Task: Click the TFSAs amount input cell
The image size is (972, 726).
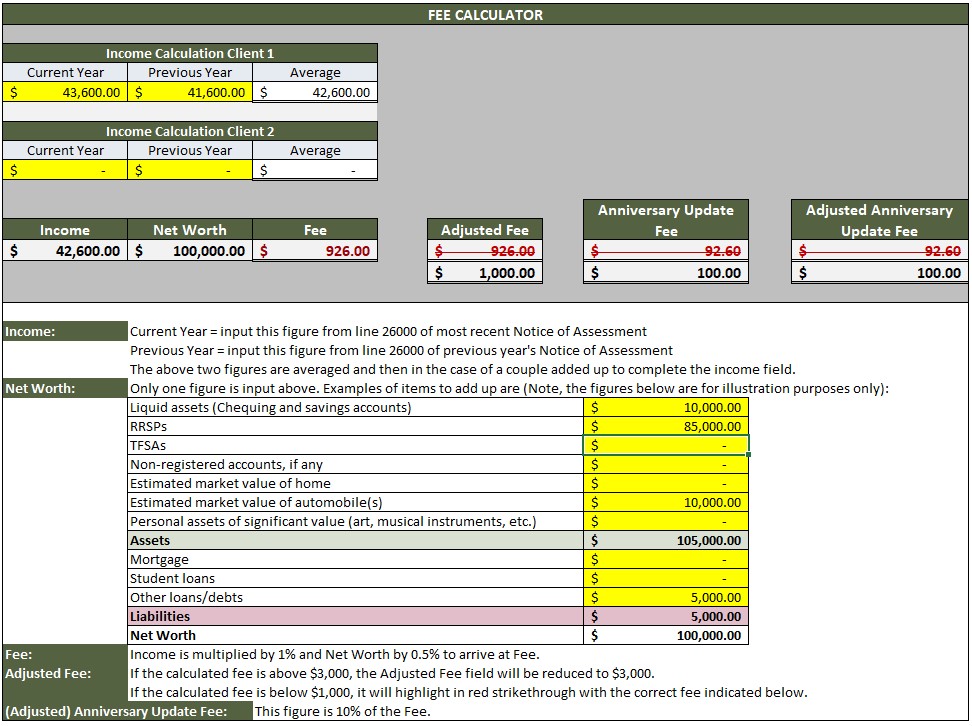Action: (x=666, y=445)
